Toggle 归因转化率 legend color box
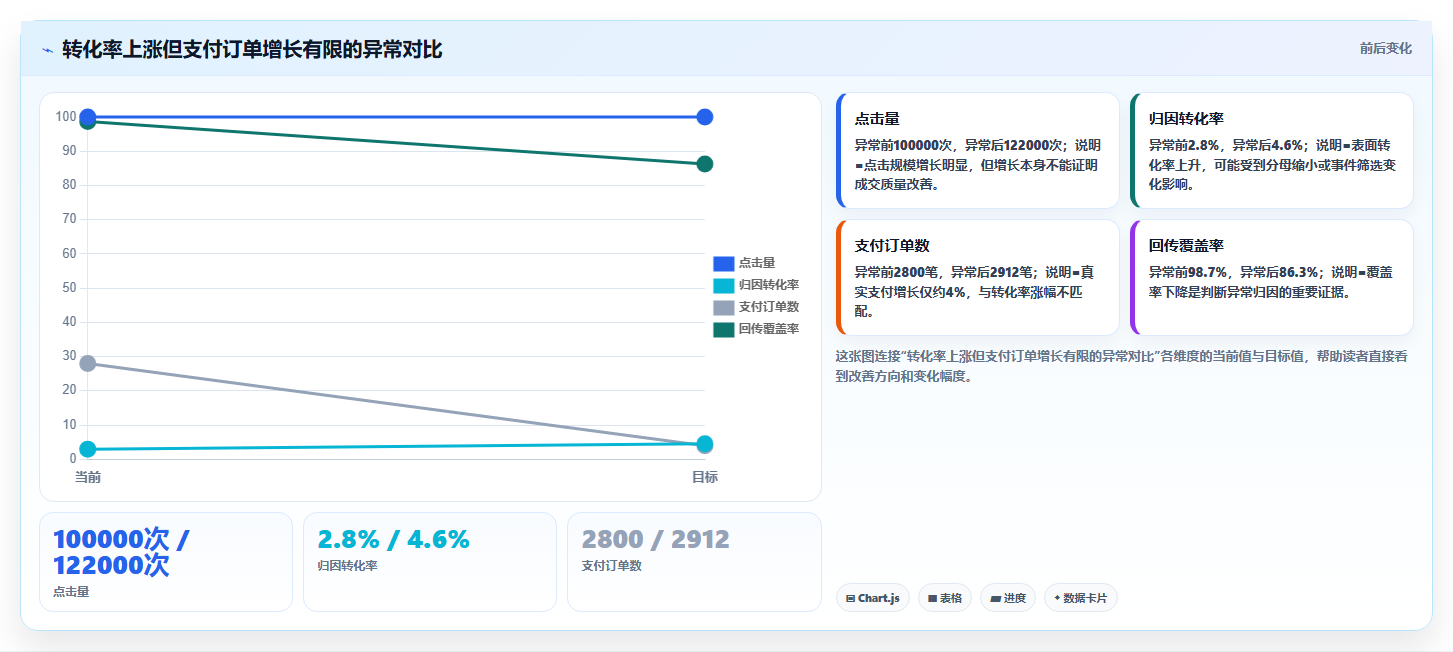The width and height of the screenshot is (1453, 652). pos(723,285)
